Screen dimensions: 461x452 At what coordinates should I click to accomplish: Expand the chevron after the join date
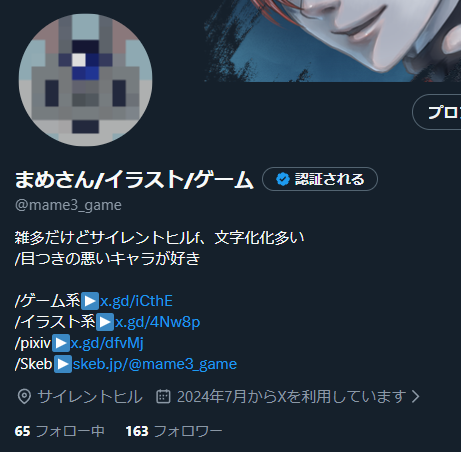coord(416,397)
